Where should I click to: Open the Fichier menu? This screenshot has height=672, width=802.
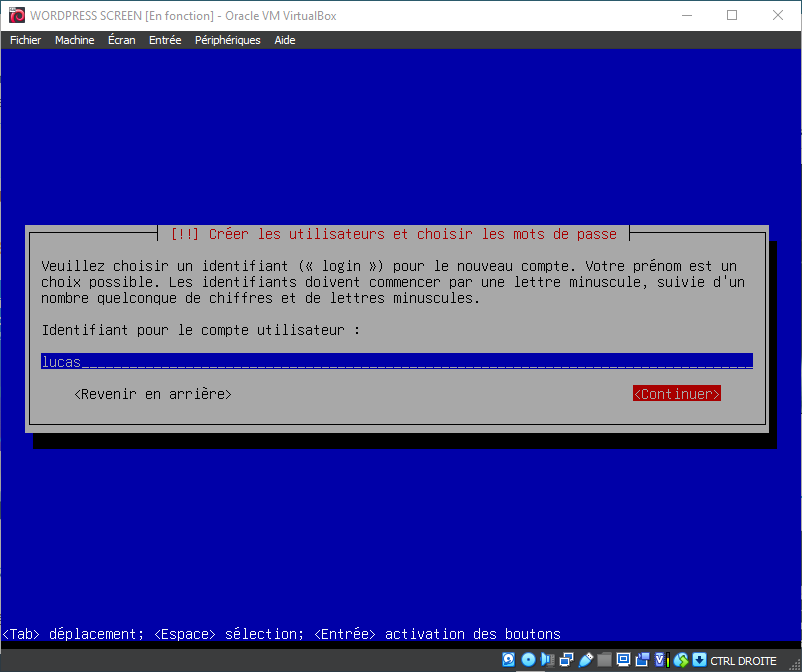pyautogui.click(x=25, y=40)
